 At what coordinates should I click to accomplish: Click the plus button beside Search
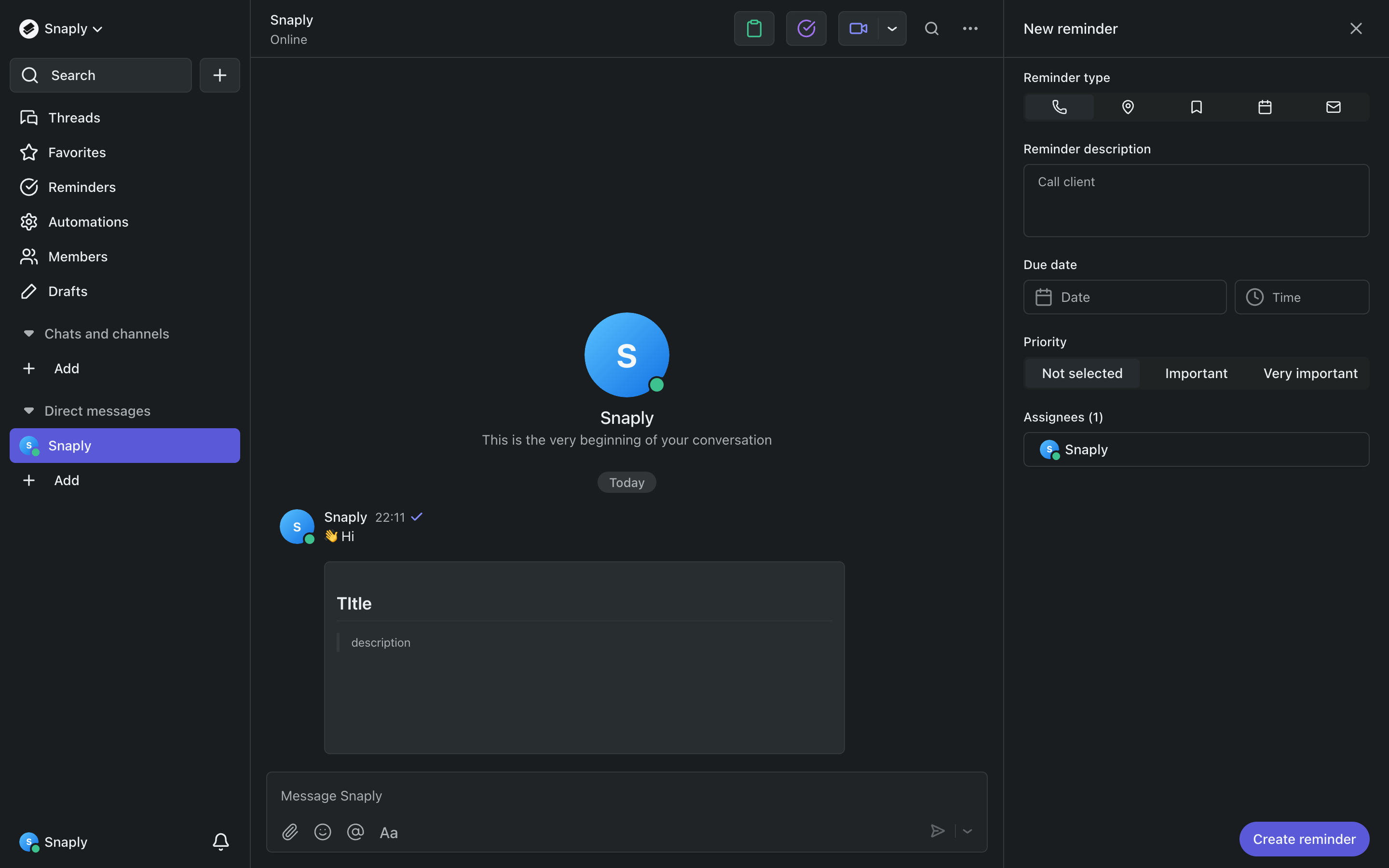219,75
